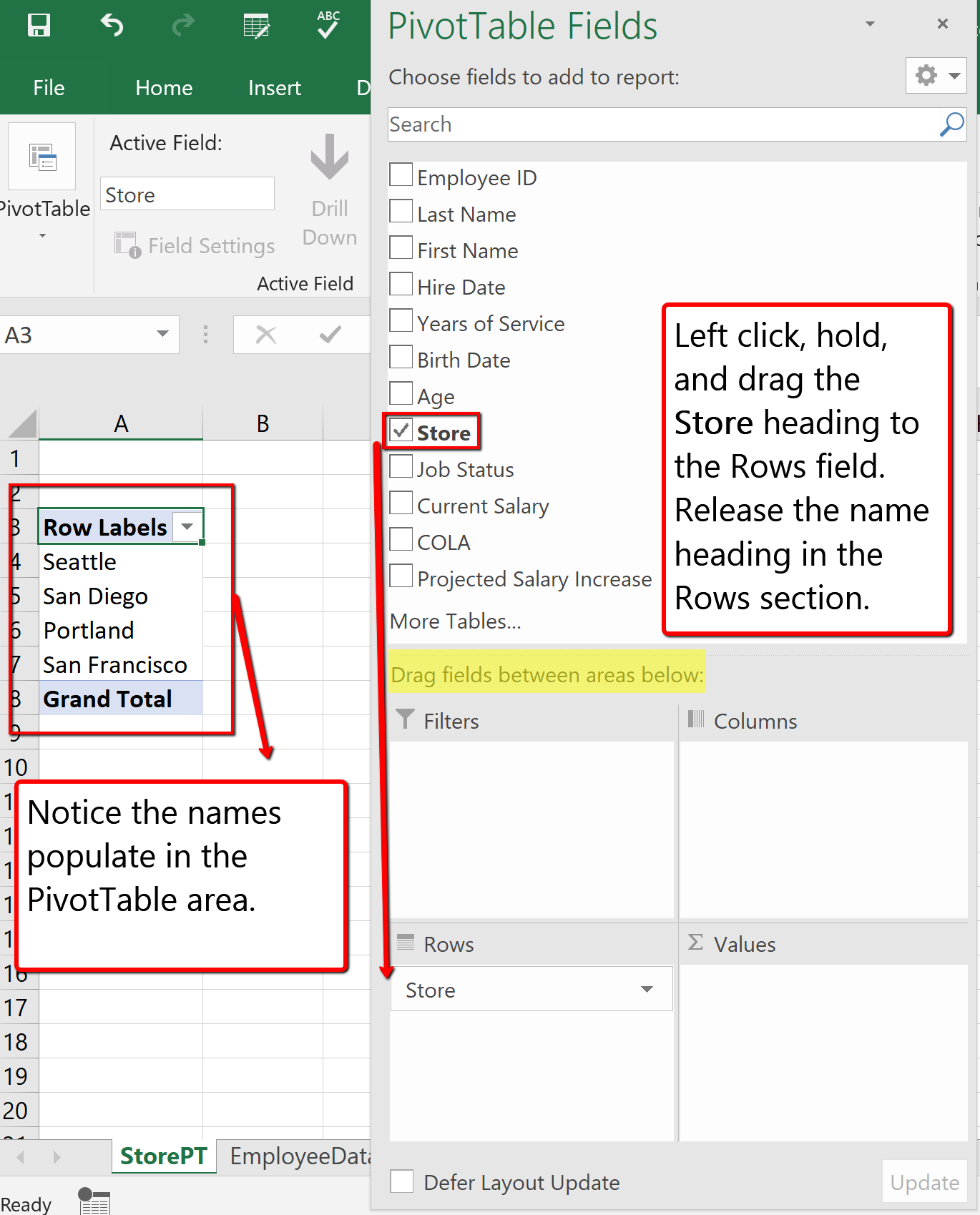Run the ABC spelling check icon

pos(328,24)
